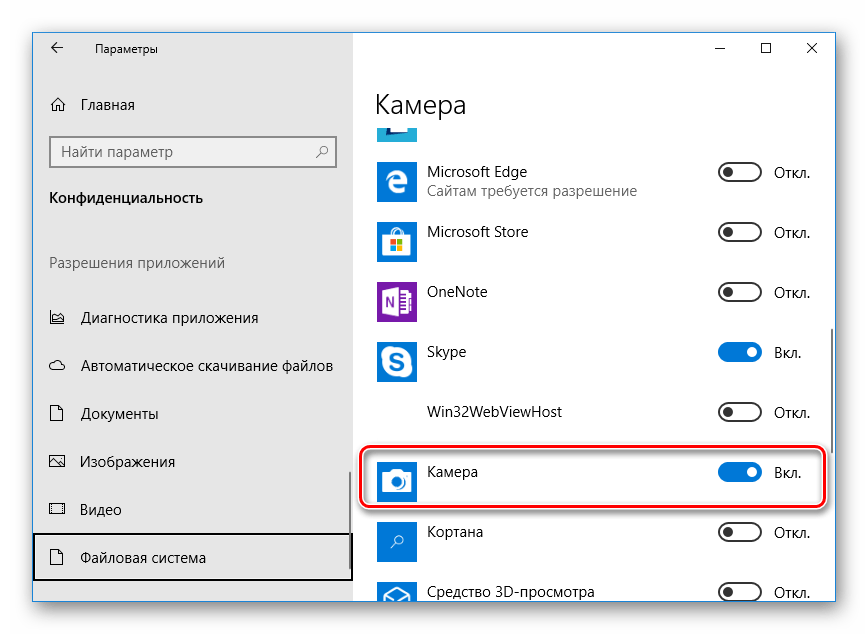Disable camera access for Skype
868x634 pixels.
740,352
